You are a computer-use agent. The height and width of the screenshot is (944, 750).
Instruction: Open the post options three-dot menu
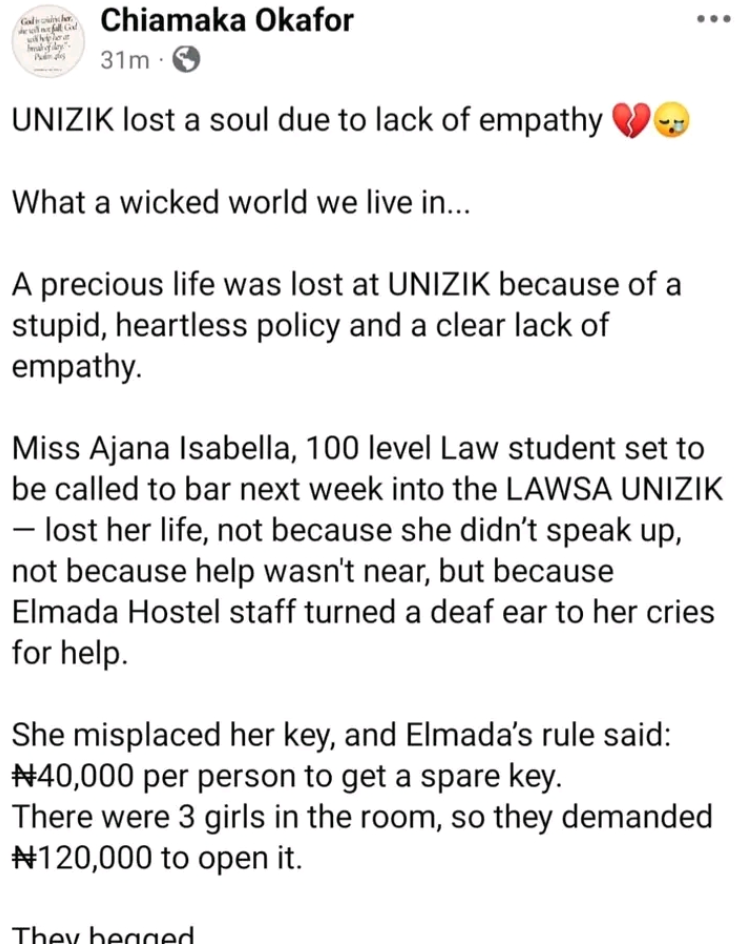coord(718,19)
